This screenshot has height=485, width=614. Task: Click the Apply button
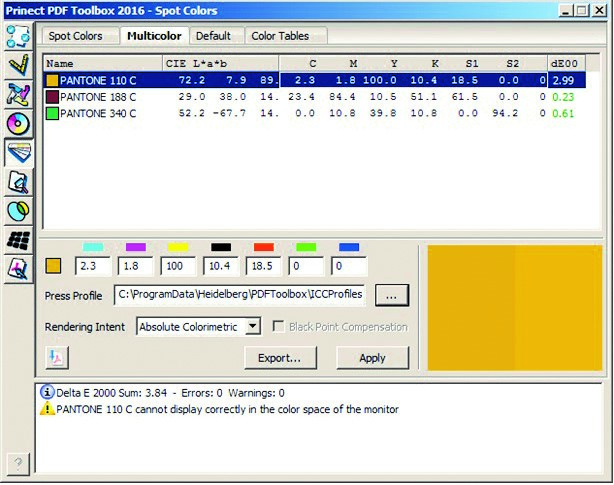372,358
